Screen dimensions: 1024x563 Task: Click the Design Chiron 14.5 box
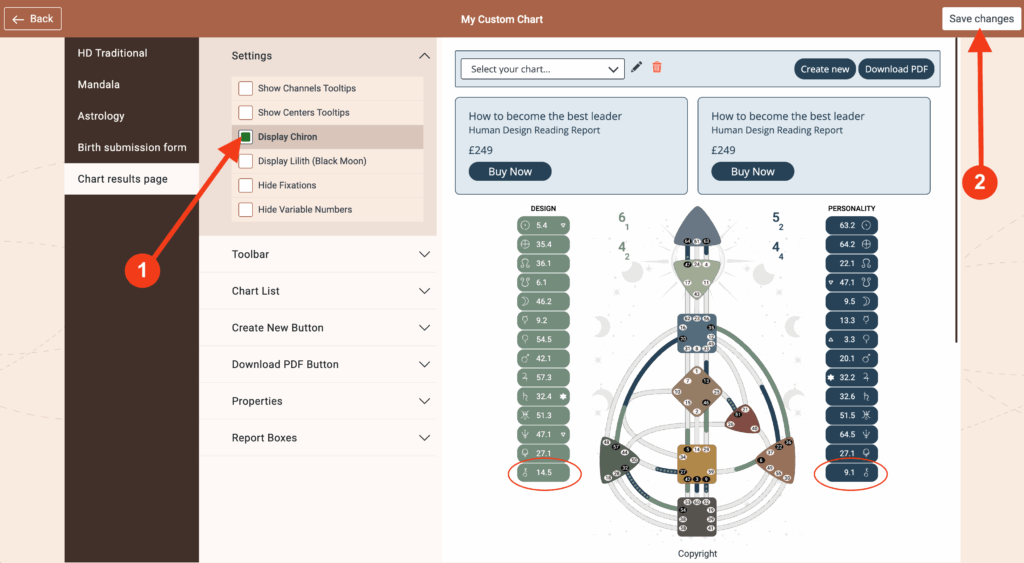tap(536, 472)
